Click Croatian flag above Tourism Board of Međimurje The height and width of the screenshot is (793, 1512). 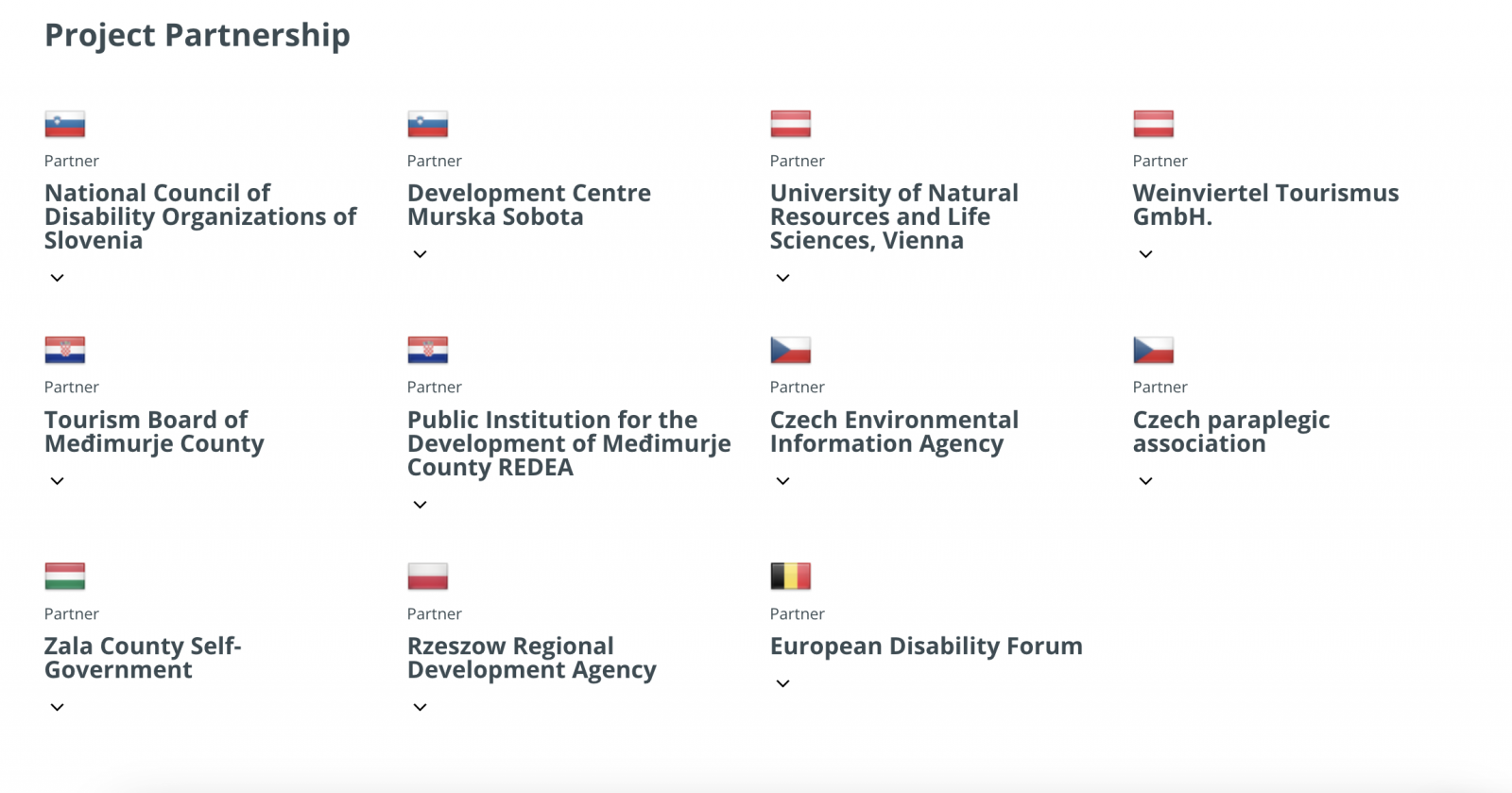tap(65, 350)
